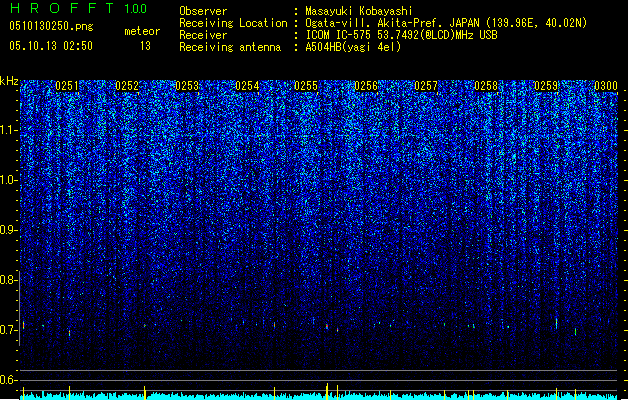Click the date stamp 05.10.13 02:50
Screen dimensions: 629x400
[51, 46]
